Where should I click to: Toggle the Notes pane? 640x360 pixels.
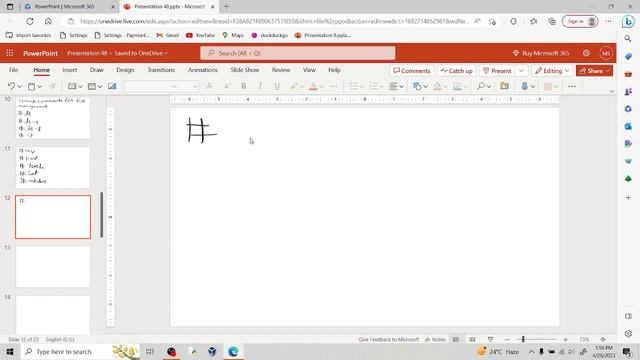tap(435, 339)
